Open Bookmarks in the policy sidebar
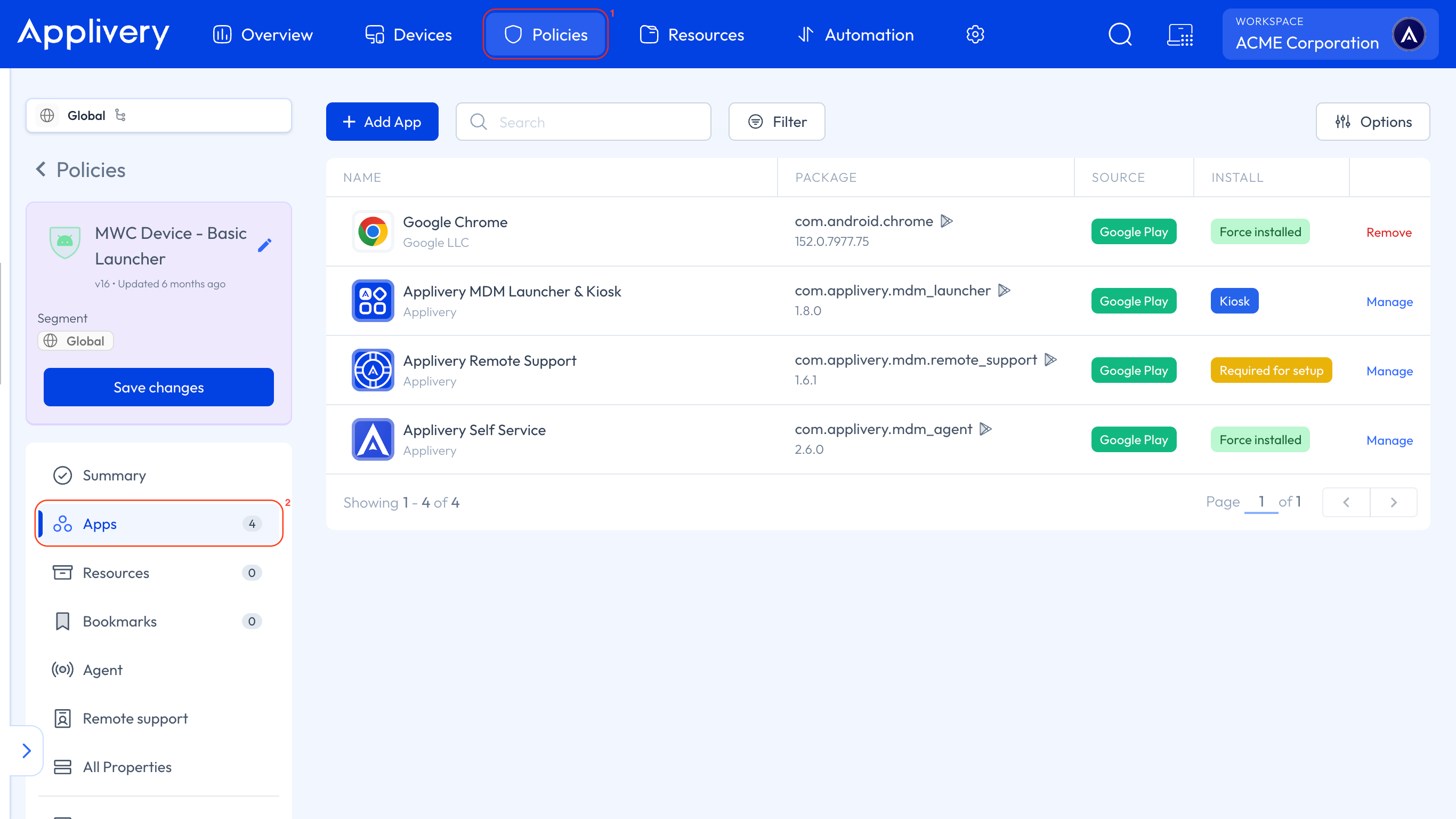This screenshot has width=1456, height=819. point(158,622)
